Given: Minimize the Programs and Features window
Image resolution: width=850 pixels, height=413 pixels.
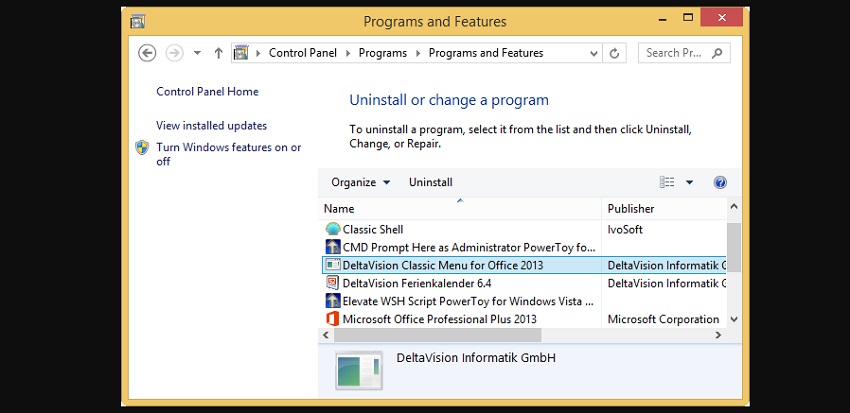Looking at the screenshot, I should click(x=662, y=18).
